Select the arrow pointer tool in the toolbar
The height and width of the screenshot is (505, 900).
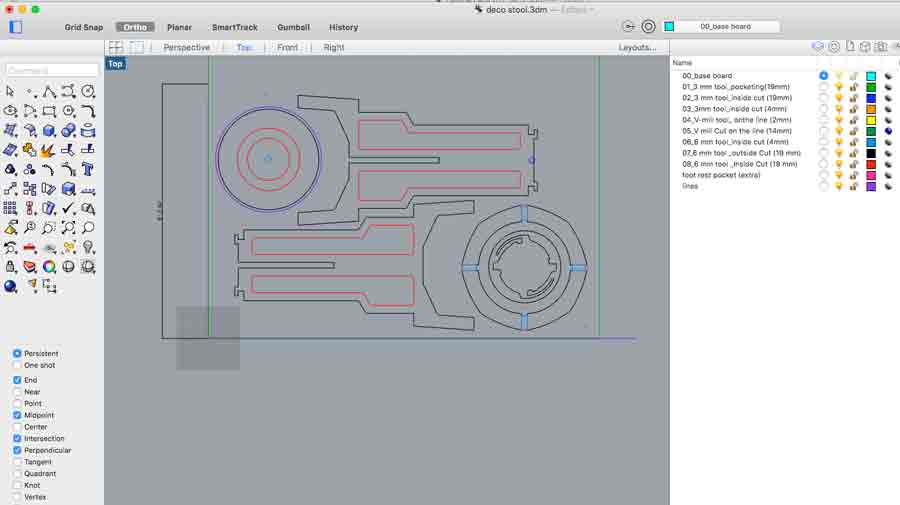click(10, 92)
